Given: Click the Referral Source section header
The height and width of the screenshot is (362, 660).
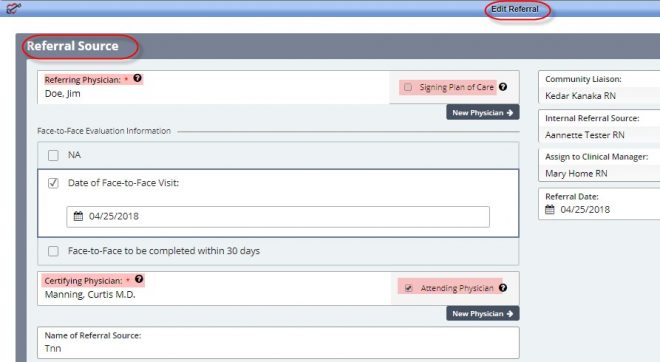Looking at the screenshot, I should click(x=73, y=46).
